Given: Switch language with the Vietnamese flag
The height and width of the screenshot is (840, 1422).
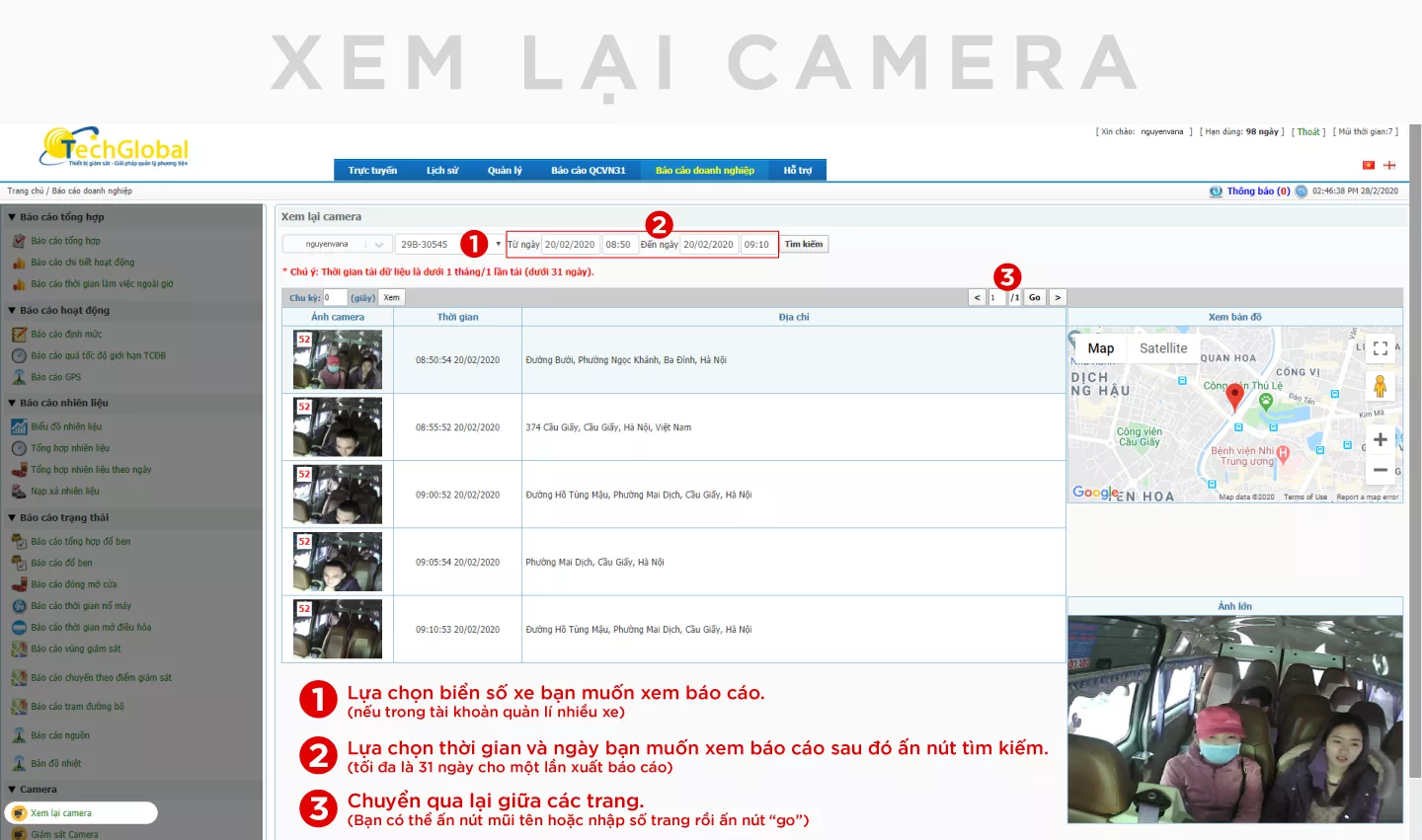Looking at the screenshot, I should (x=1369, y=165).
